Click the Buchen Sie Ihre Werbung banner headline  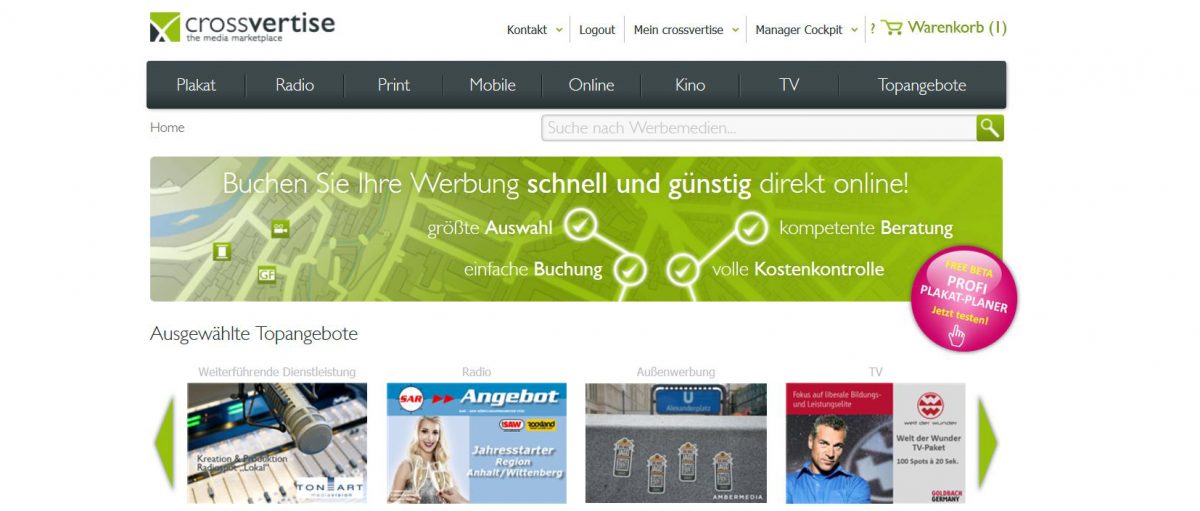tap(566, 184)
